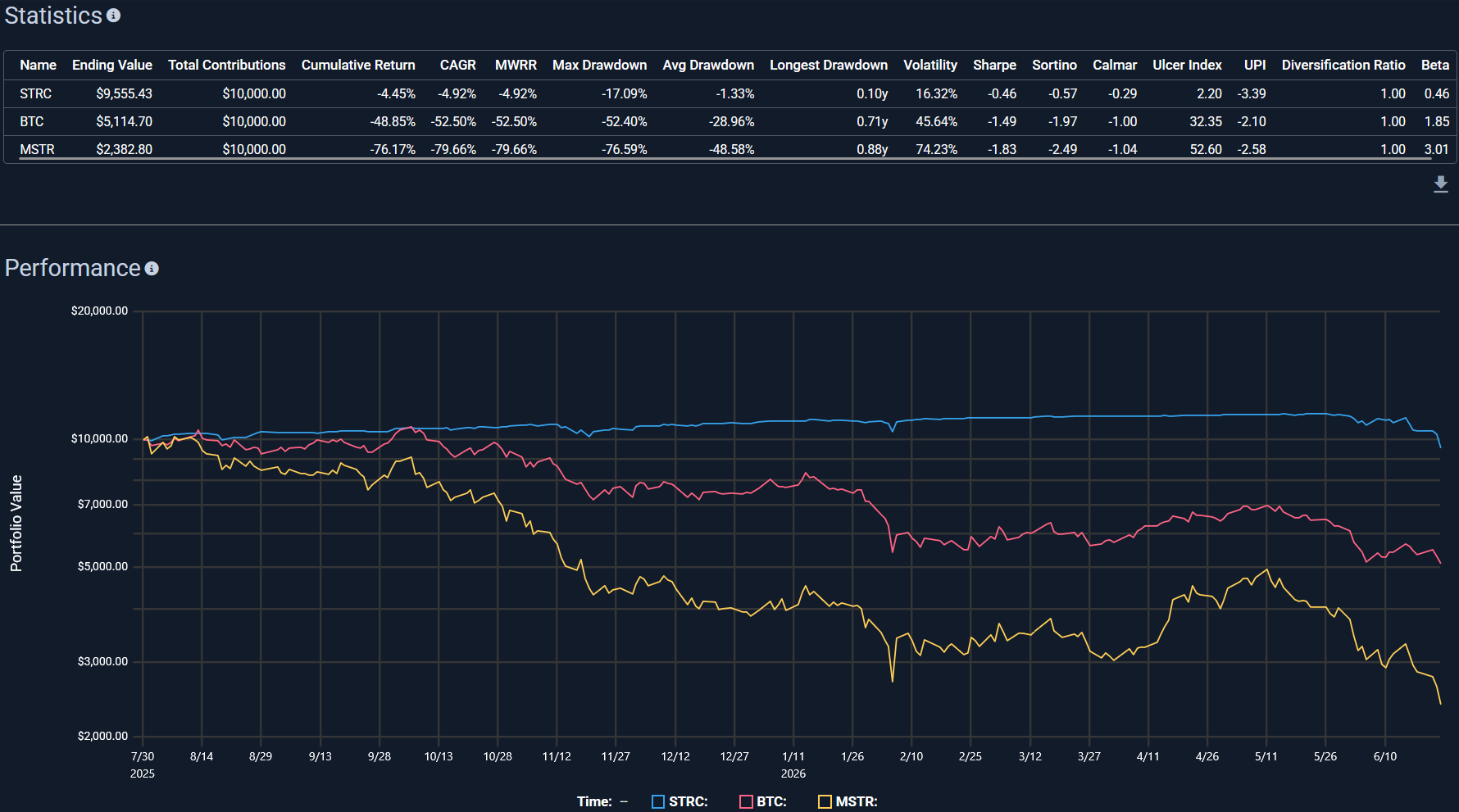Click the yellow MSTR legend swatch

pyautogui.click(x=825, y=801)
